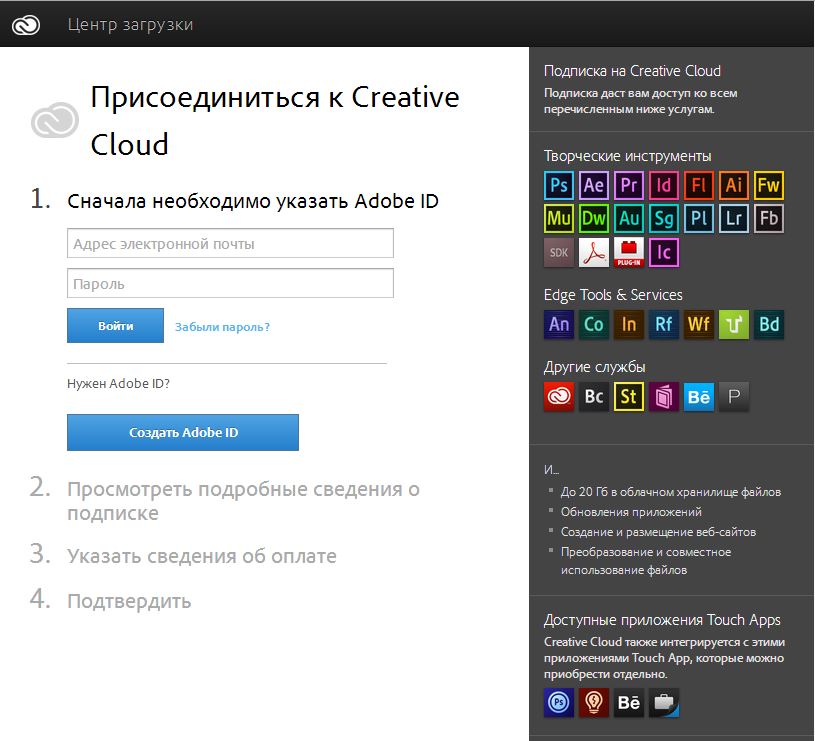
Task: Open the Business Catalyst (Bc) icon
Action: 594,396
